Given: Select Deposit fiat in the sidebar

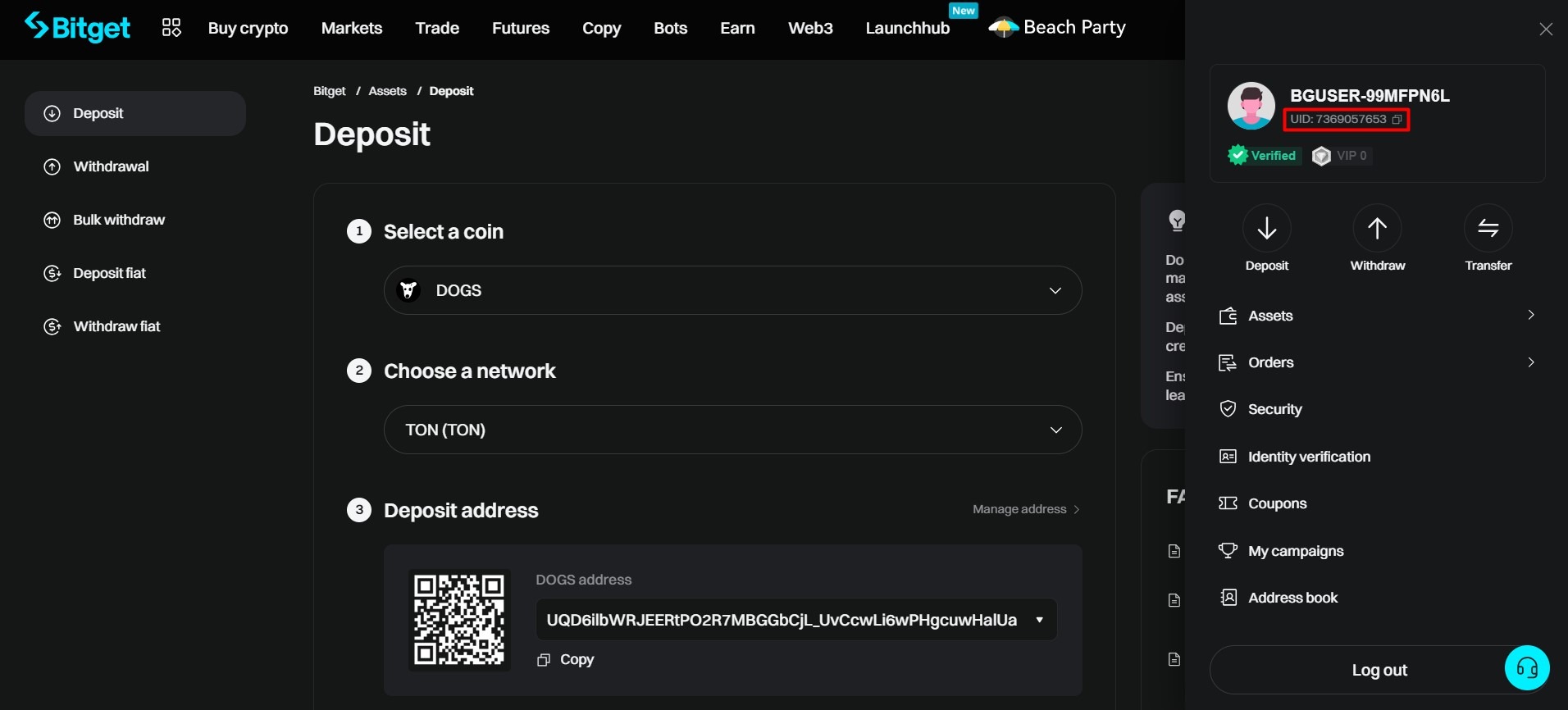Looking at the screenshot, I should pyautogui.click(x=135, y=273).
